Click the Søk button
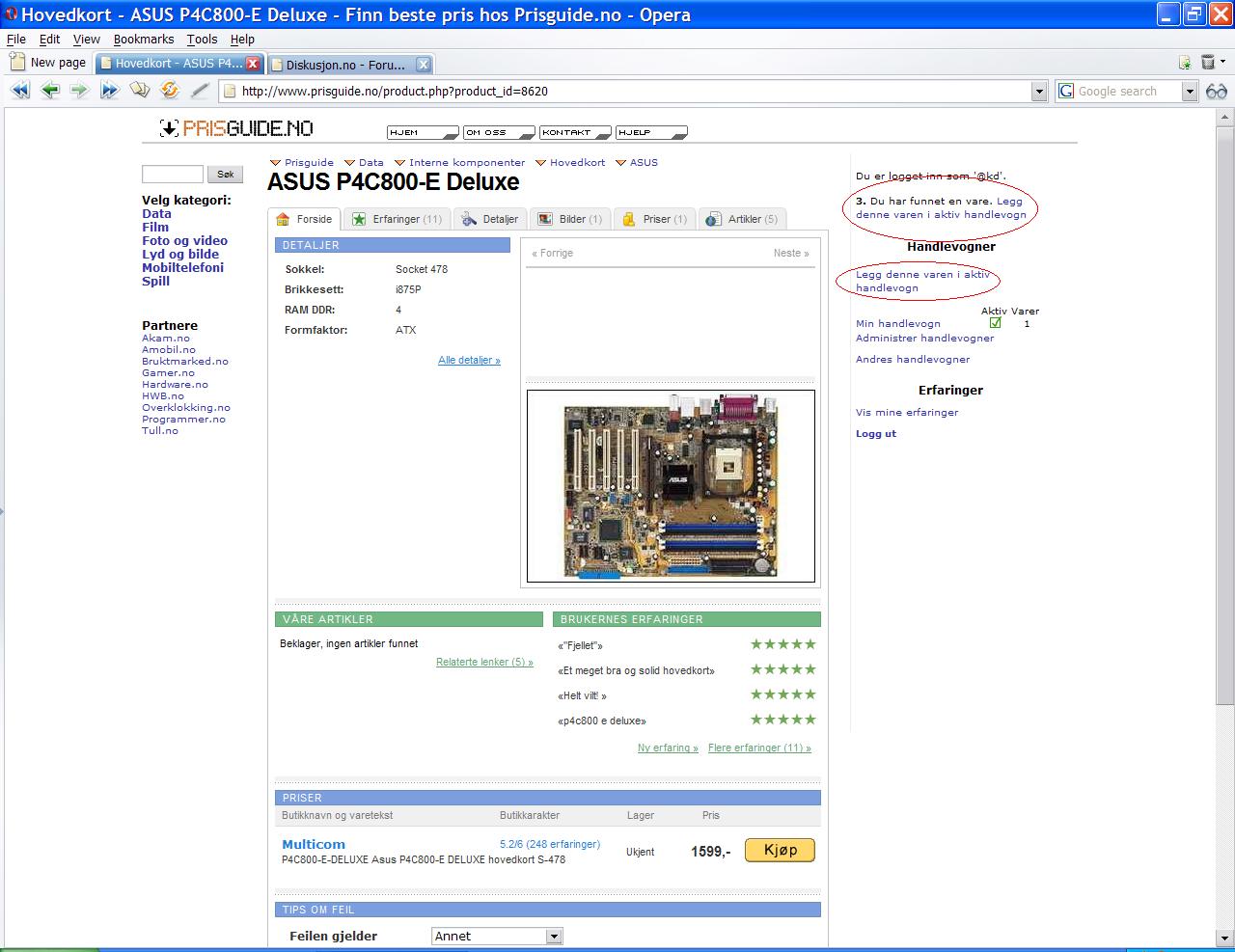This screenshot has width=1235, height=952. pos(226,175)
